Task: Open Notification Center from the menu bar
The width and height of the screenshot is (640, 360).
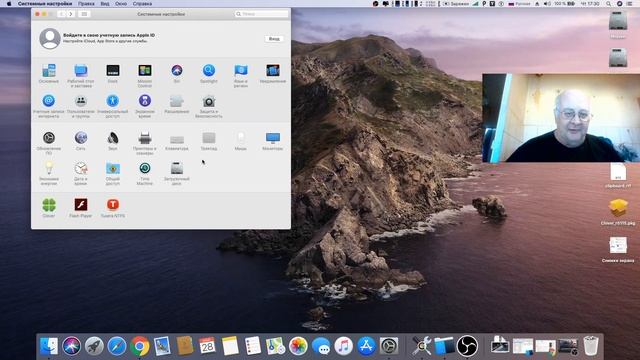Action: point(630,4)
